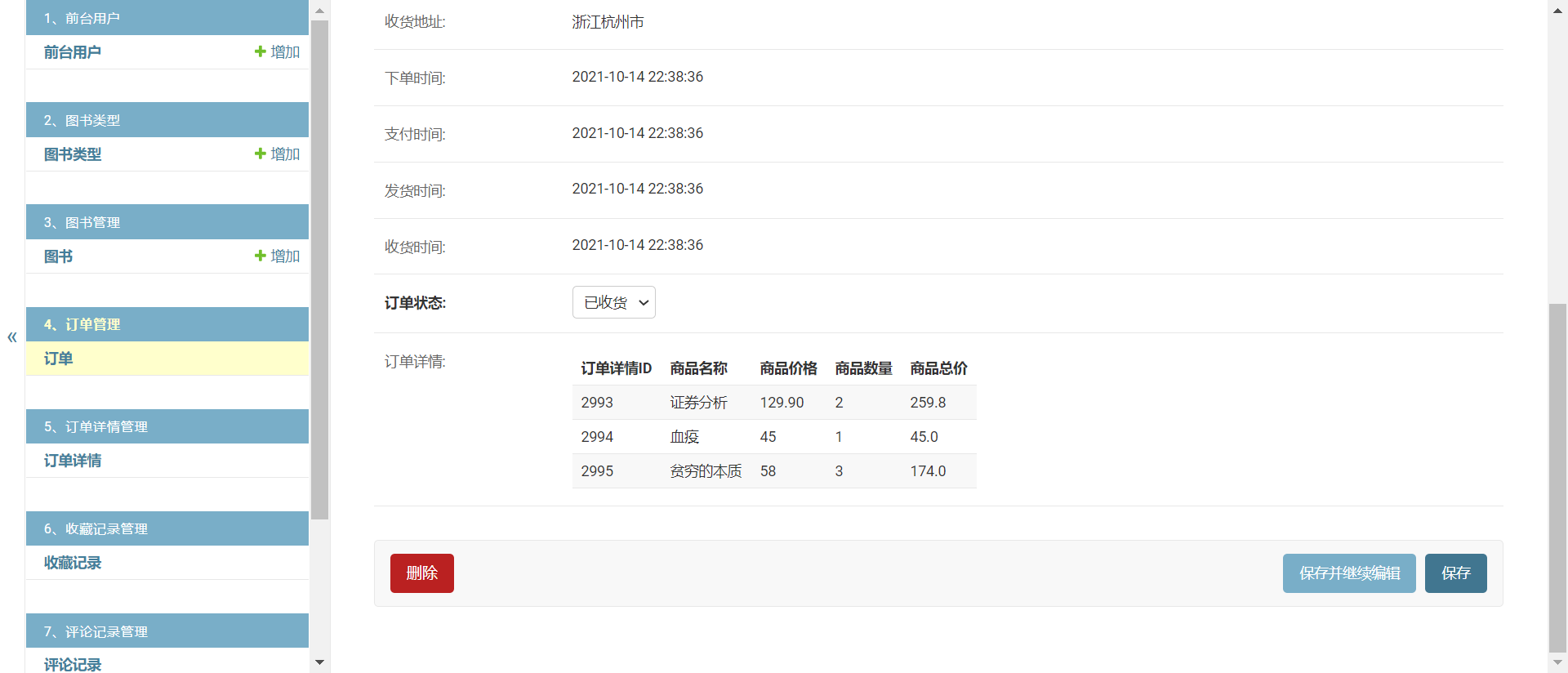Click the main page scrollbar thumb
1568x673 pixels.
pyautogui.click(x=1557, y=478)
